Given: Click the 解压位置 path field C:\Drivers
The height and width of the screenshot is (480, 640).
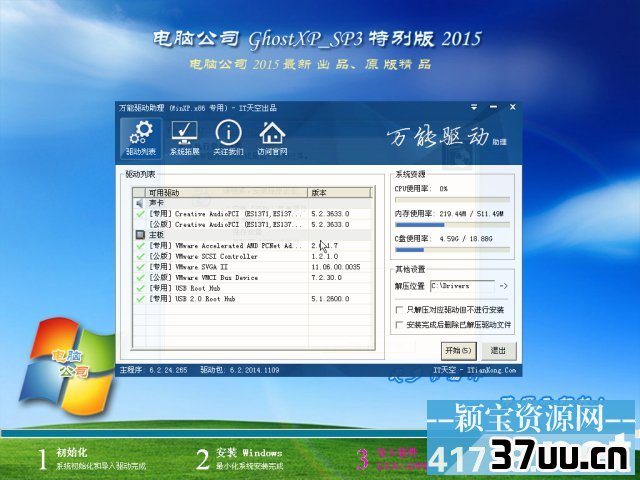Looking at the screenshot, I should [462, 286].
